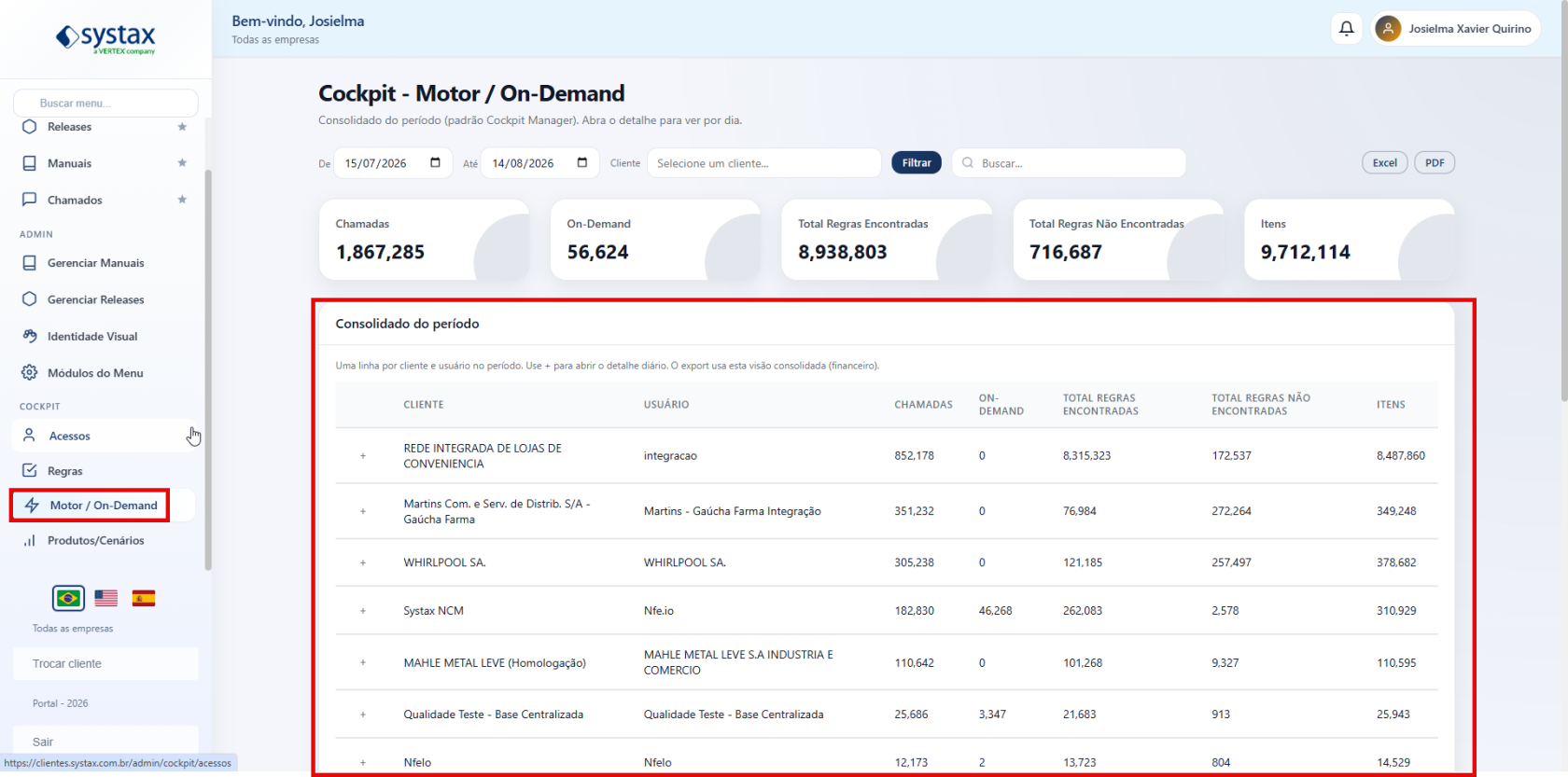Click the On-Demand summary card value 56,624

(597, 252)
